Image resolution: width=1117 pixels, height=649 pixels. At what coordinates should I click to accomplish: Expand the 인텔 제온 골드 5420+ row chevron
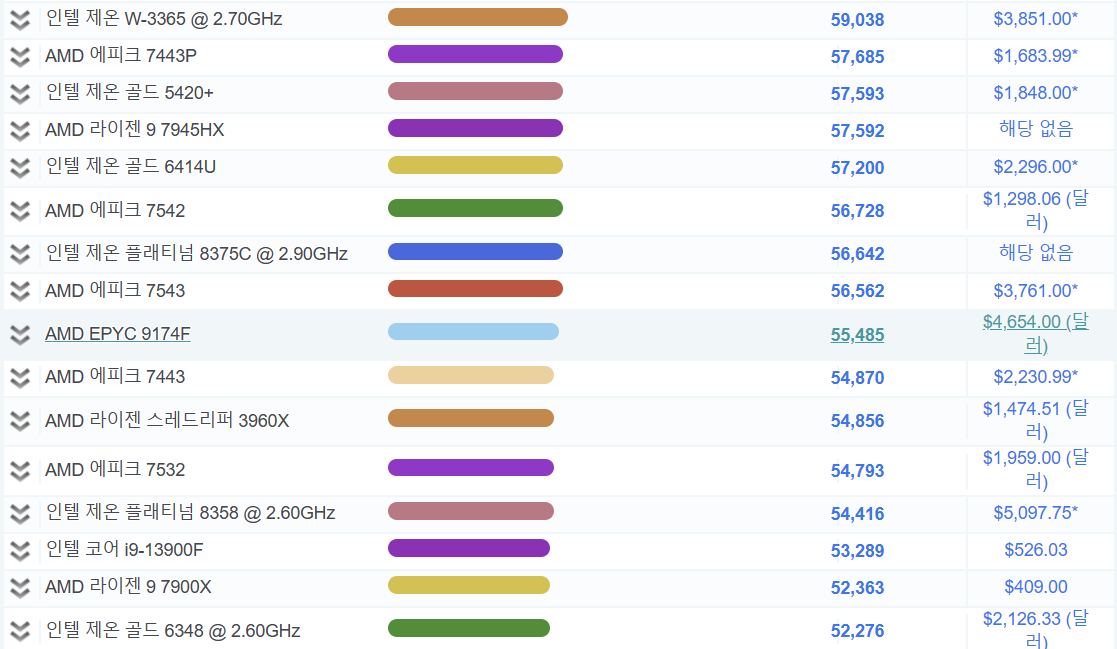click(x=20, y=93)
